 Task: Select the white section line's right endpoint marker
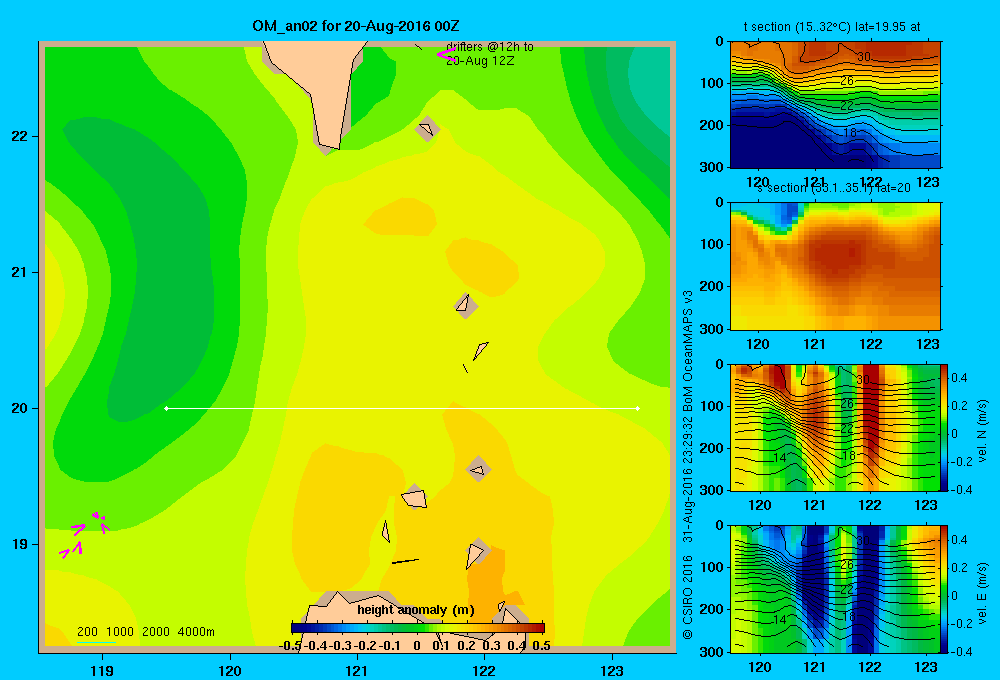638,408
